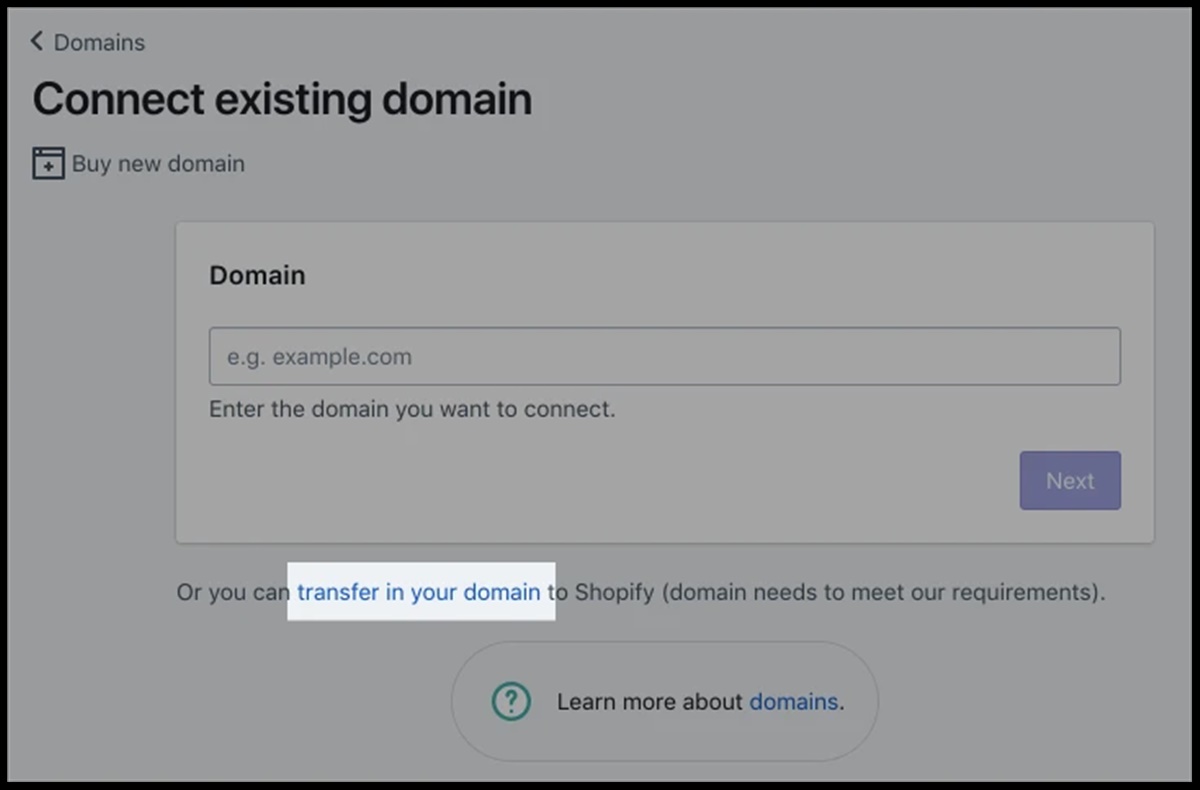Click the 'domain needs to meet' text
1200x790 pixels.
pos(780,592)
